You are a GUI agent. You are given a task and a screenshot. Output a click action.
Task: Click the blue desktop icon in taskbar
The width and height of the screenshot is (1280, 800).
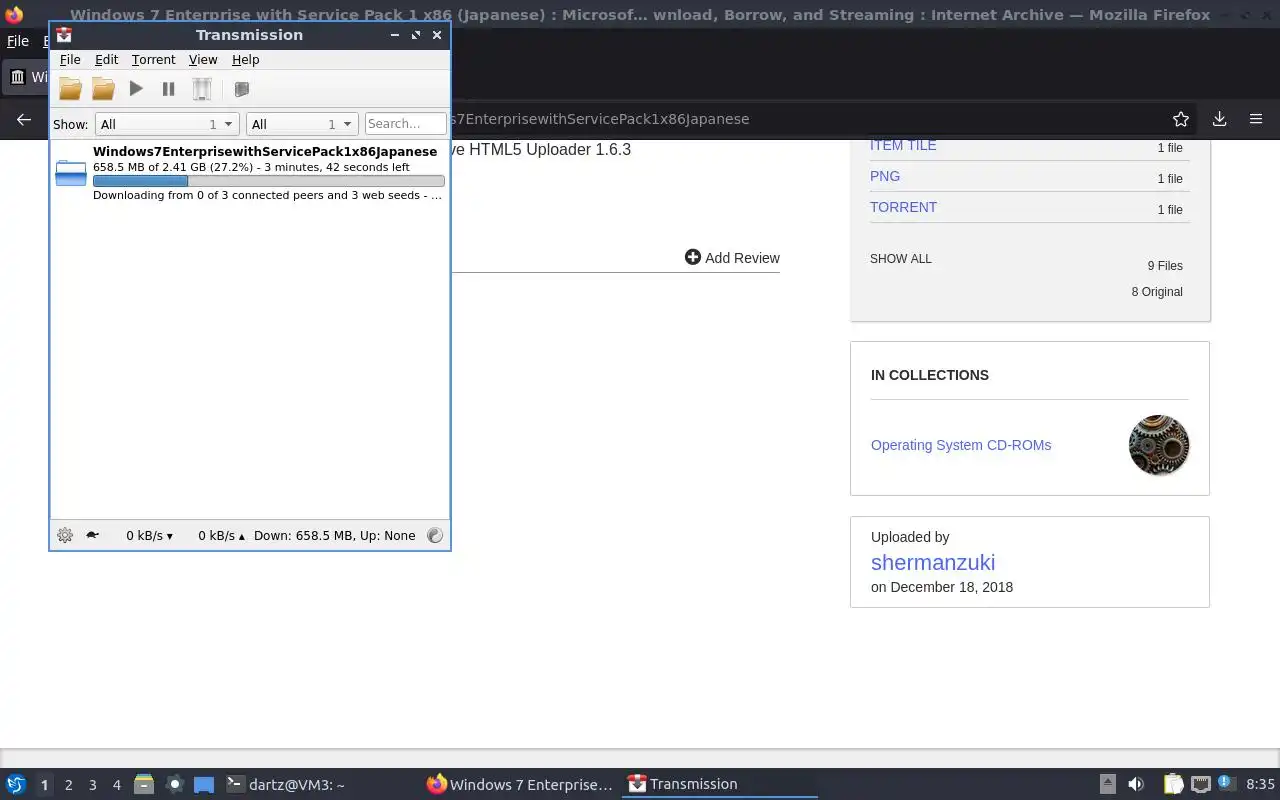tap(203, 784)
